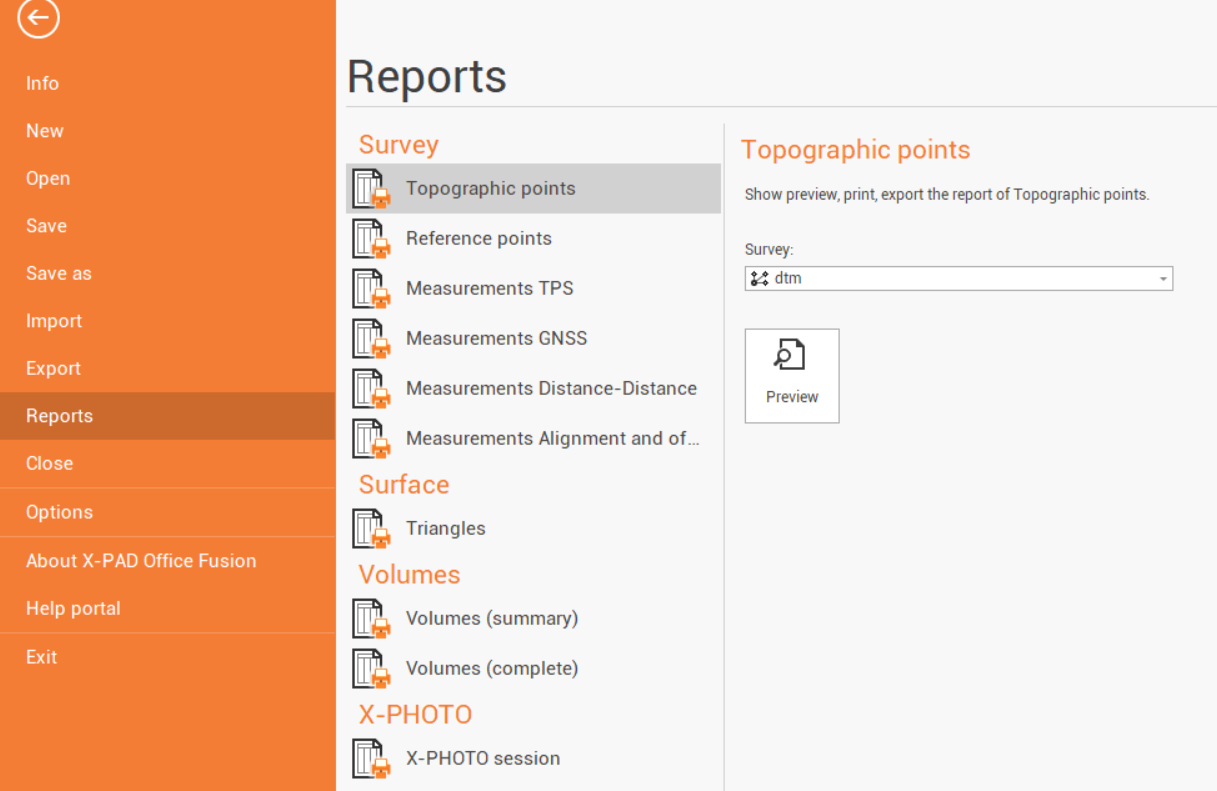Click the Measurements GNSS report icon
This screenshot has height=791, width=1217.
(371, 339)
